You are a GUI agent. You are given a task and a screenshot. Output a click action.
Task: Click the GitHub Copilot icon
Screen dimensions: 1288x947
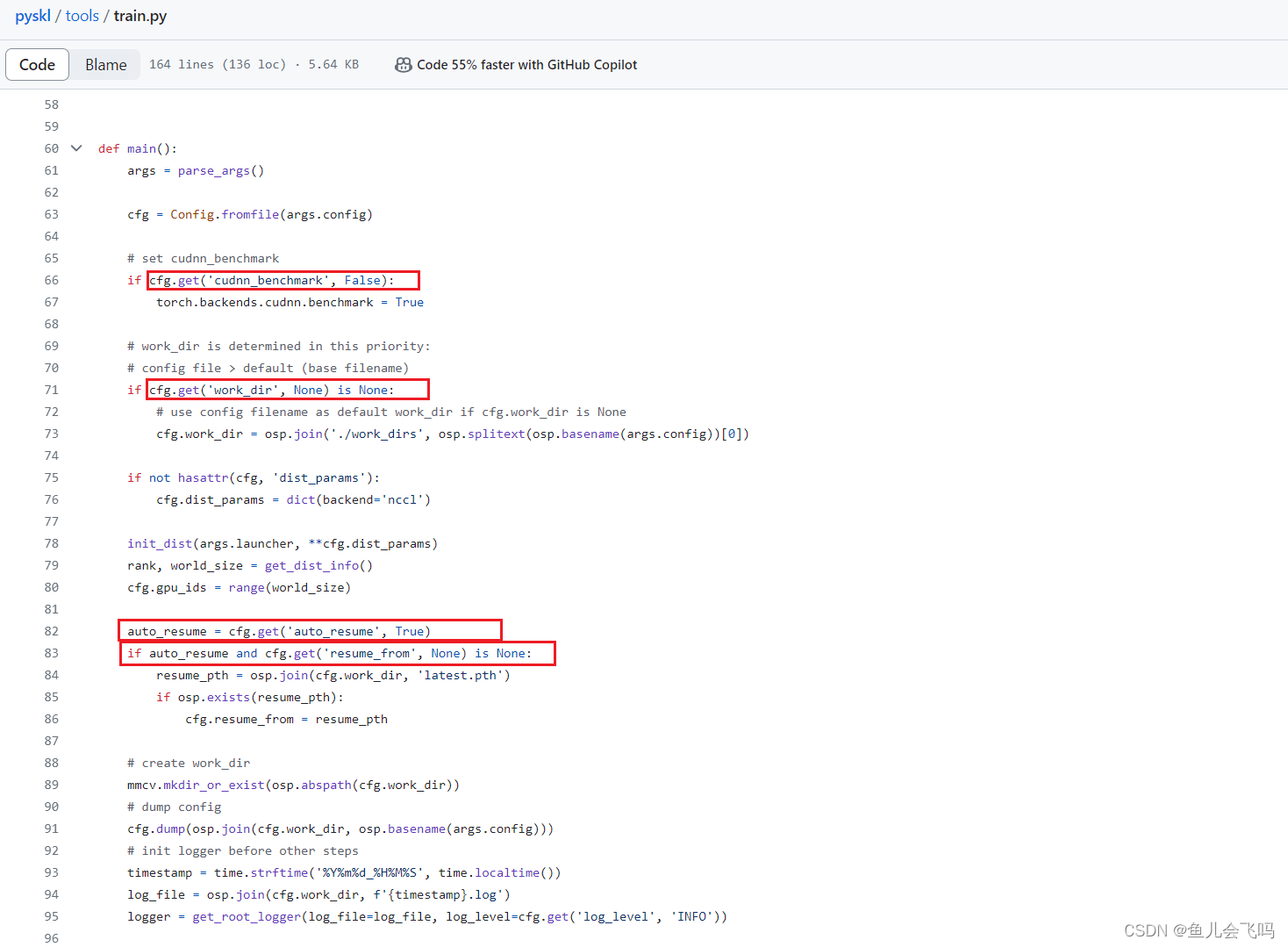tap(404, 64)
